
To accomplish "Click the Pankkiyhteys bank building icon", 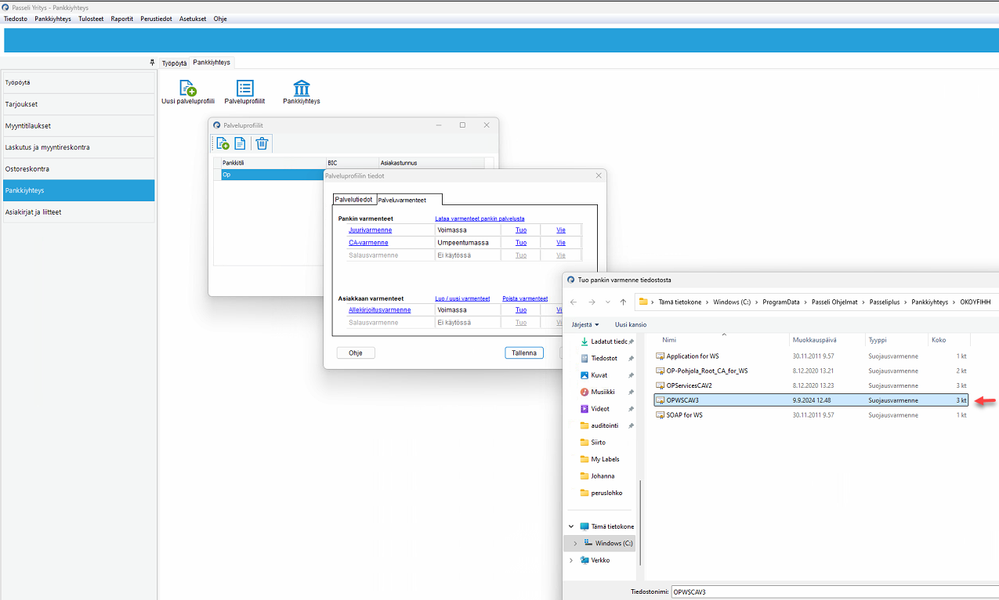I will point(301,88).
